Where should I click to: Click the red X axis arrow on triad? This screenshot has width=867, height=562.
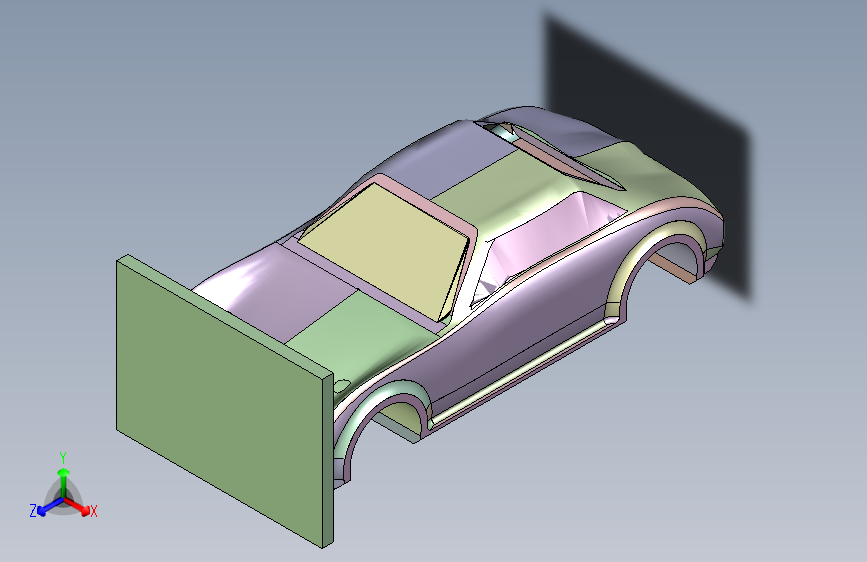pos(78,506)
